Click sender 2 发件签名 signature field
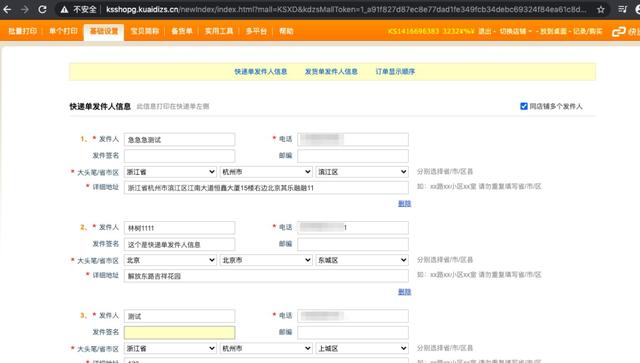Viewport: 640px width, 363px height. point(180,244)
